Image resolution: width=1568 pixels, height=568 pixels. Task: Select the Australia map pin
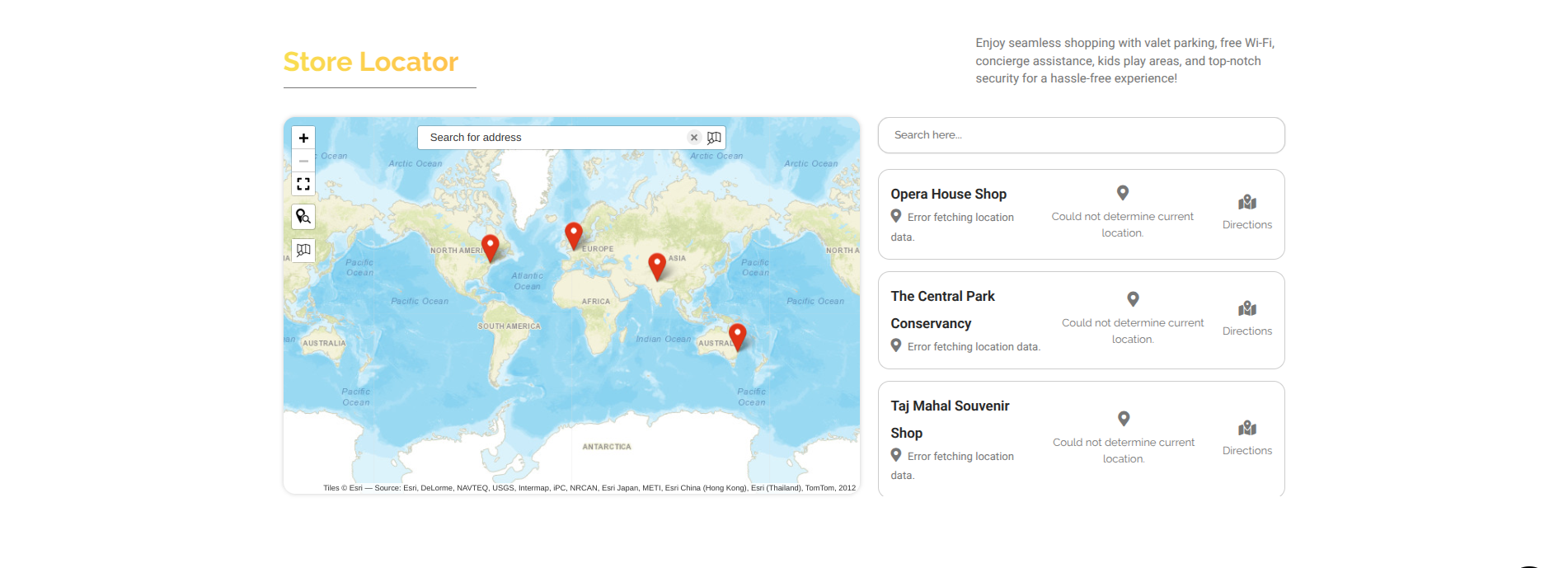738,335
